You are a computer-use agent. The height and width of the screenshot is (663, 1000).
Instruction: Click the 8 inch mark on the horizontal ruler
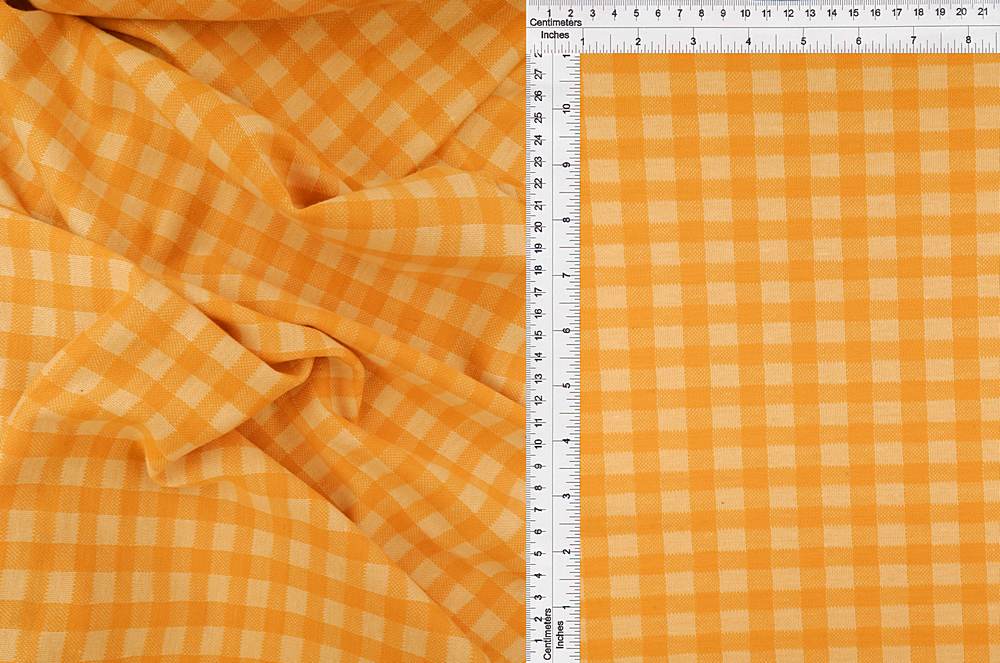(968, 40)
